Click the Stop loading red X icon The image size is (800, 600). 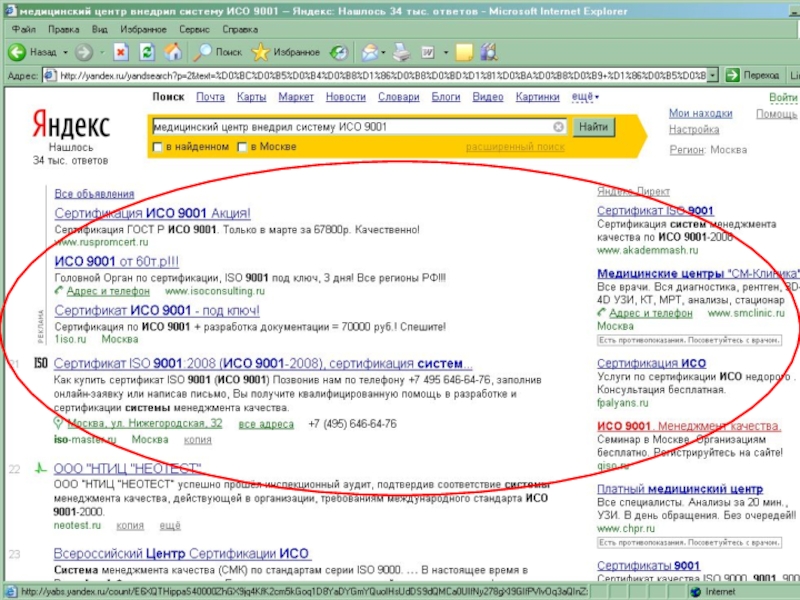click(x=121, y=51)
